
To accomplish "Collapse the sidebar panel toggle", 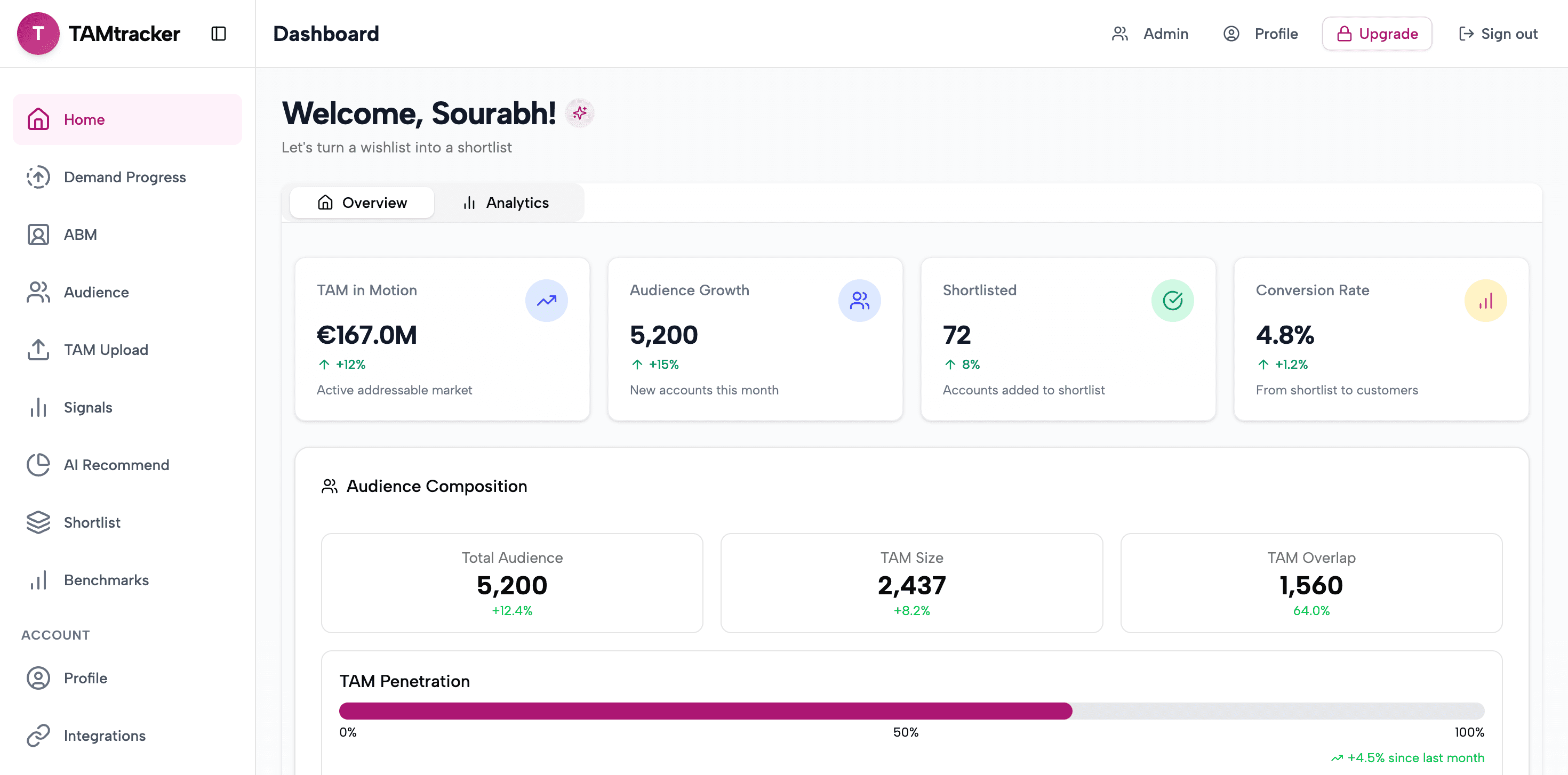I will (x=219, y=34).
